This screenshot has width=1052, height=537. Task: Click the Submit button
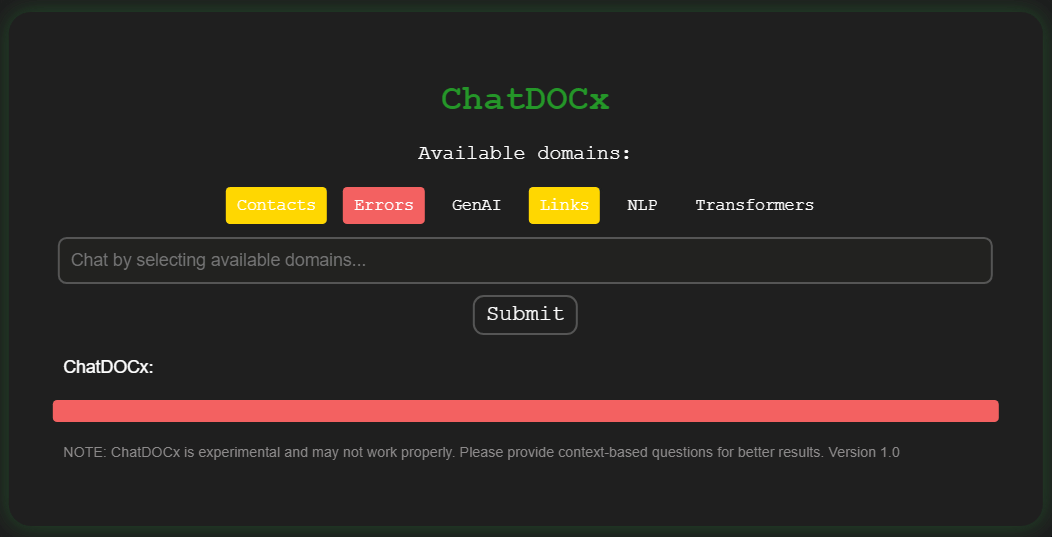pyautogui.click(x=525, y=314)
